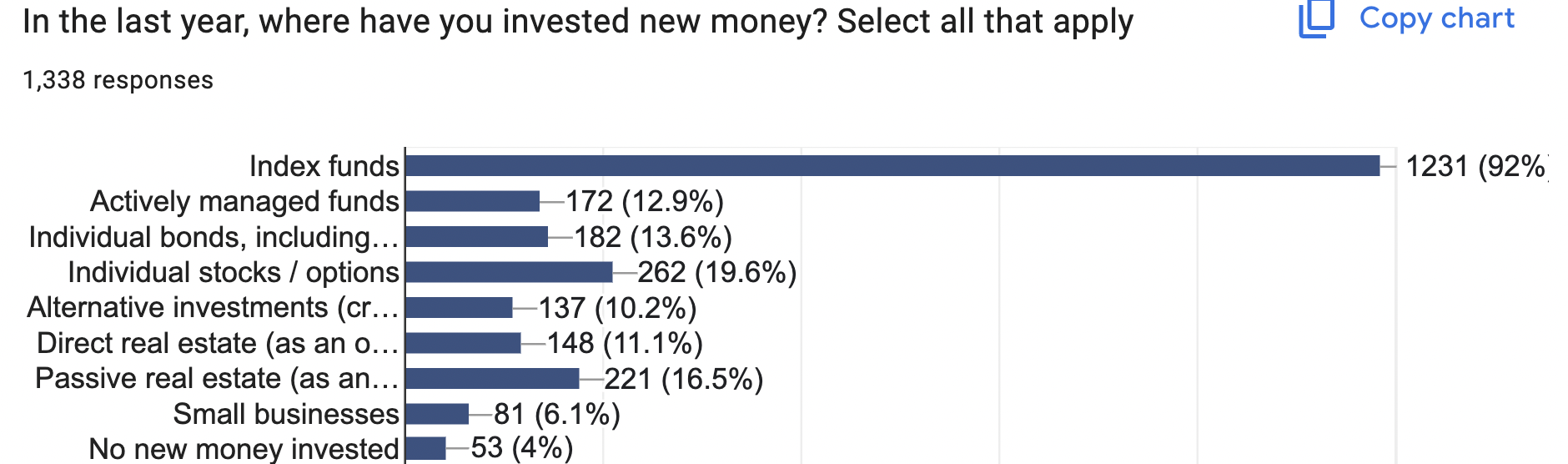Viewport: 1568px width, 464px height.
Task: Click the Copy chart icon
Action: (x=1316, y=18)
